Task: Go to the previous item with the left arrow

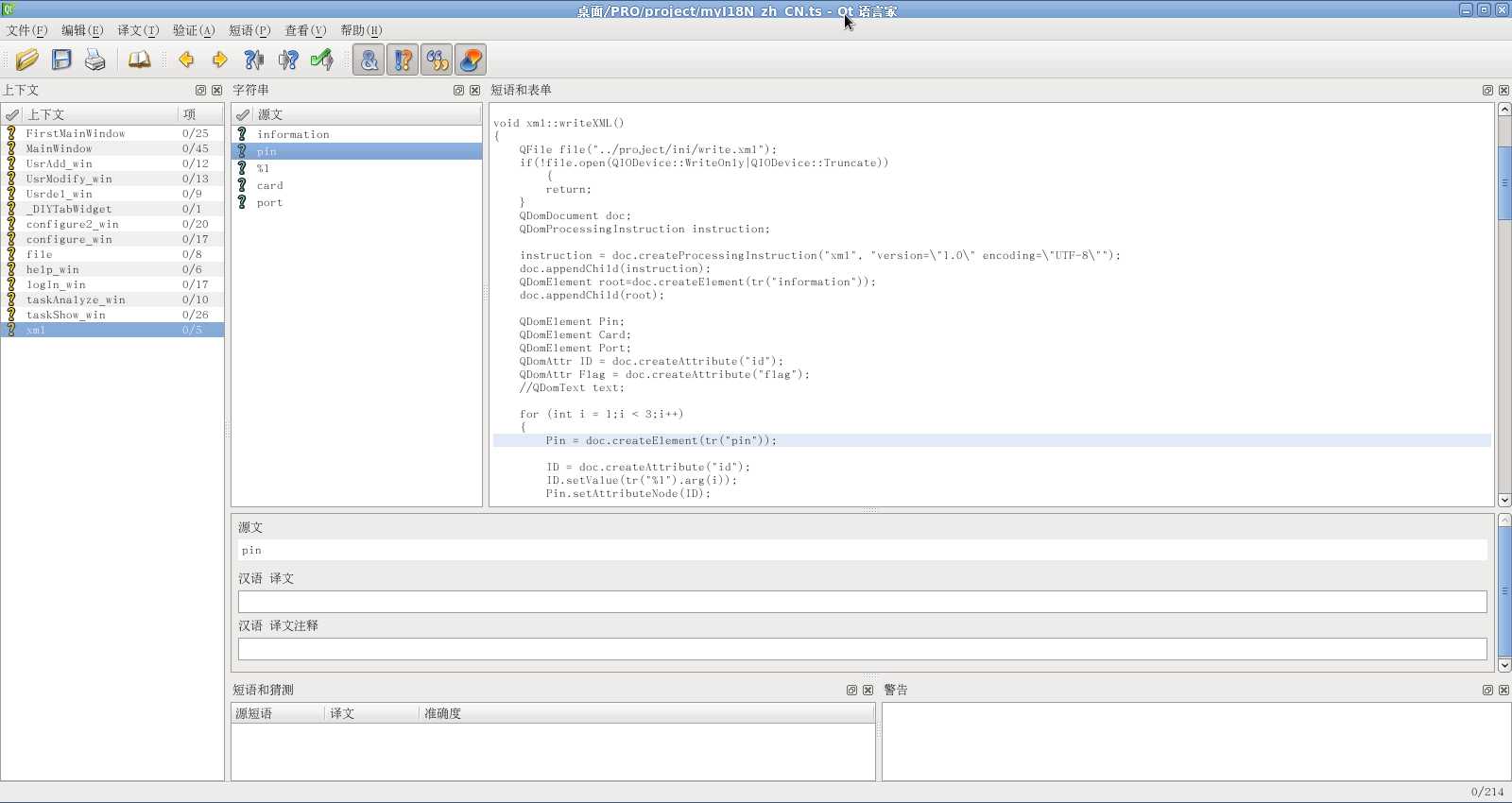Action: point(186,60)
